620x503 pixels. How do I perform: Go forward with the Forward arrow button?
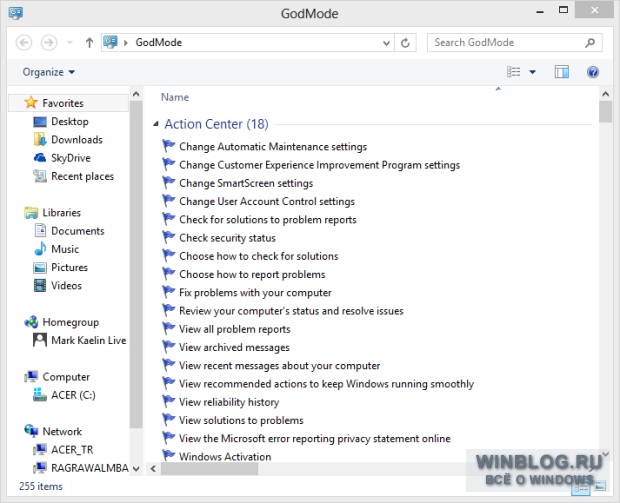(49, 42)
